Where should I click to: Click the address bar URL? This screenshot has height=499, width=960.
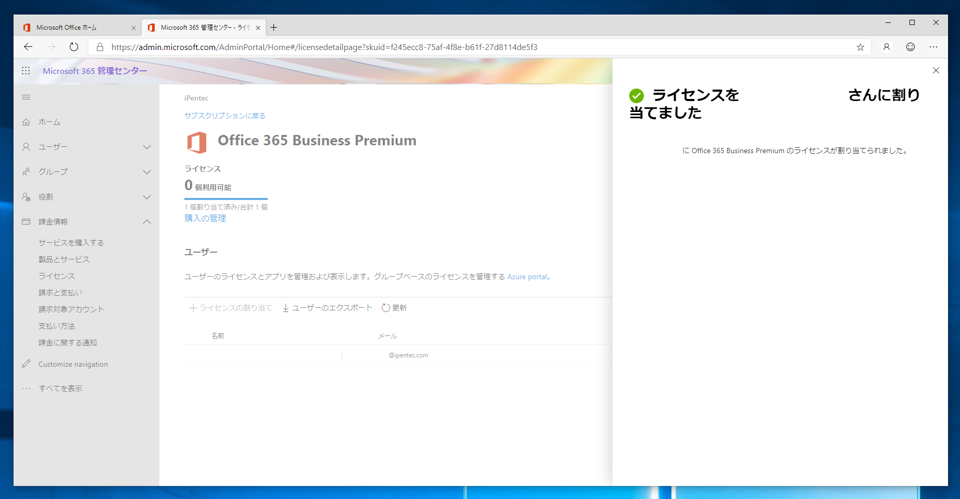coord(324,47)
